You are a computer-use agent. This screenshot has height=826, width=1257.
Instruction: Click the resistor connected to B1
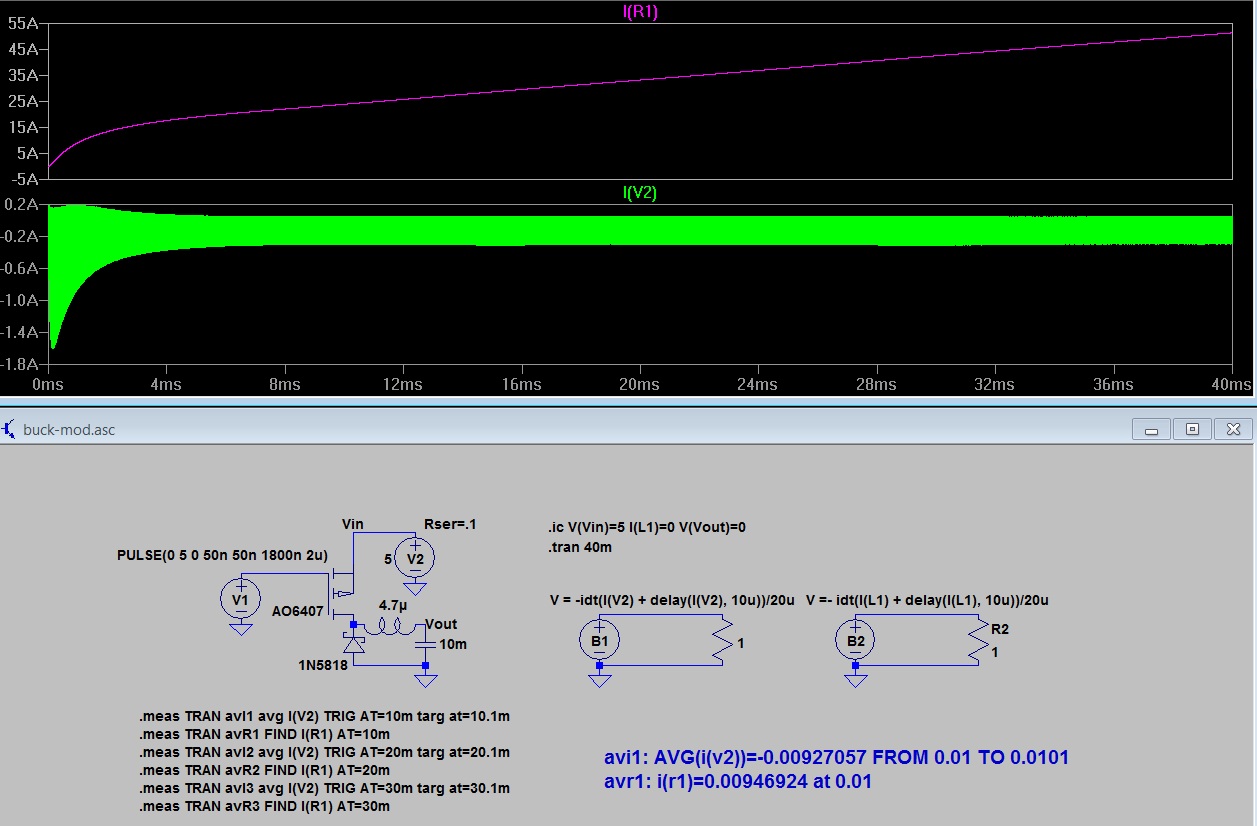pos(722,641)
